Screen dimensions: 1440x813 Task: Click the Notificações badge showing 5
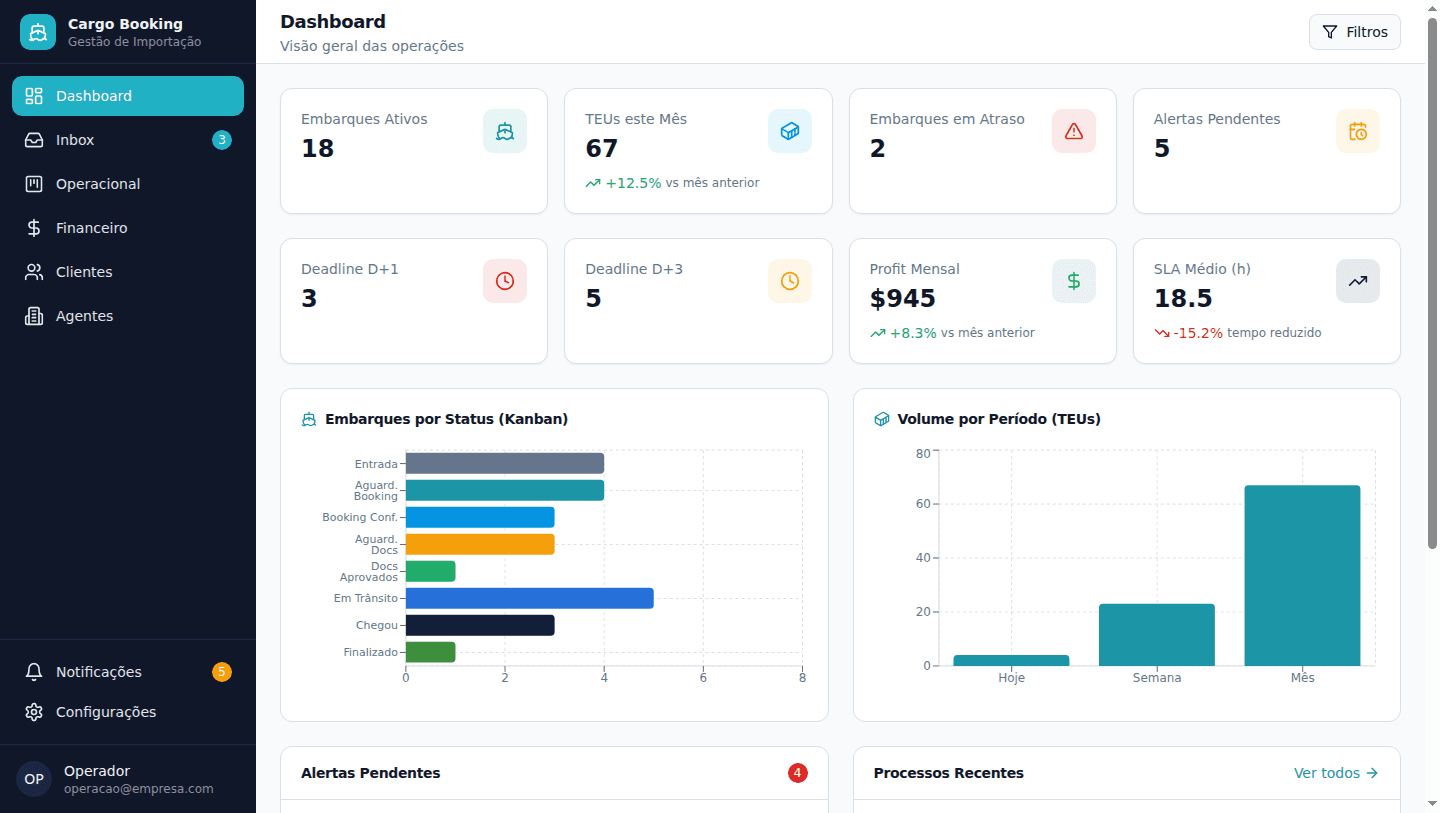click(x=222, y=672)
